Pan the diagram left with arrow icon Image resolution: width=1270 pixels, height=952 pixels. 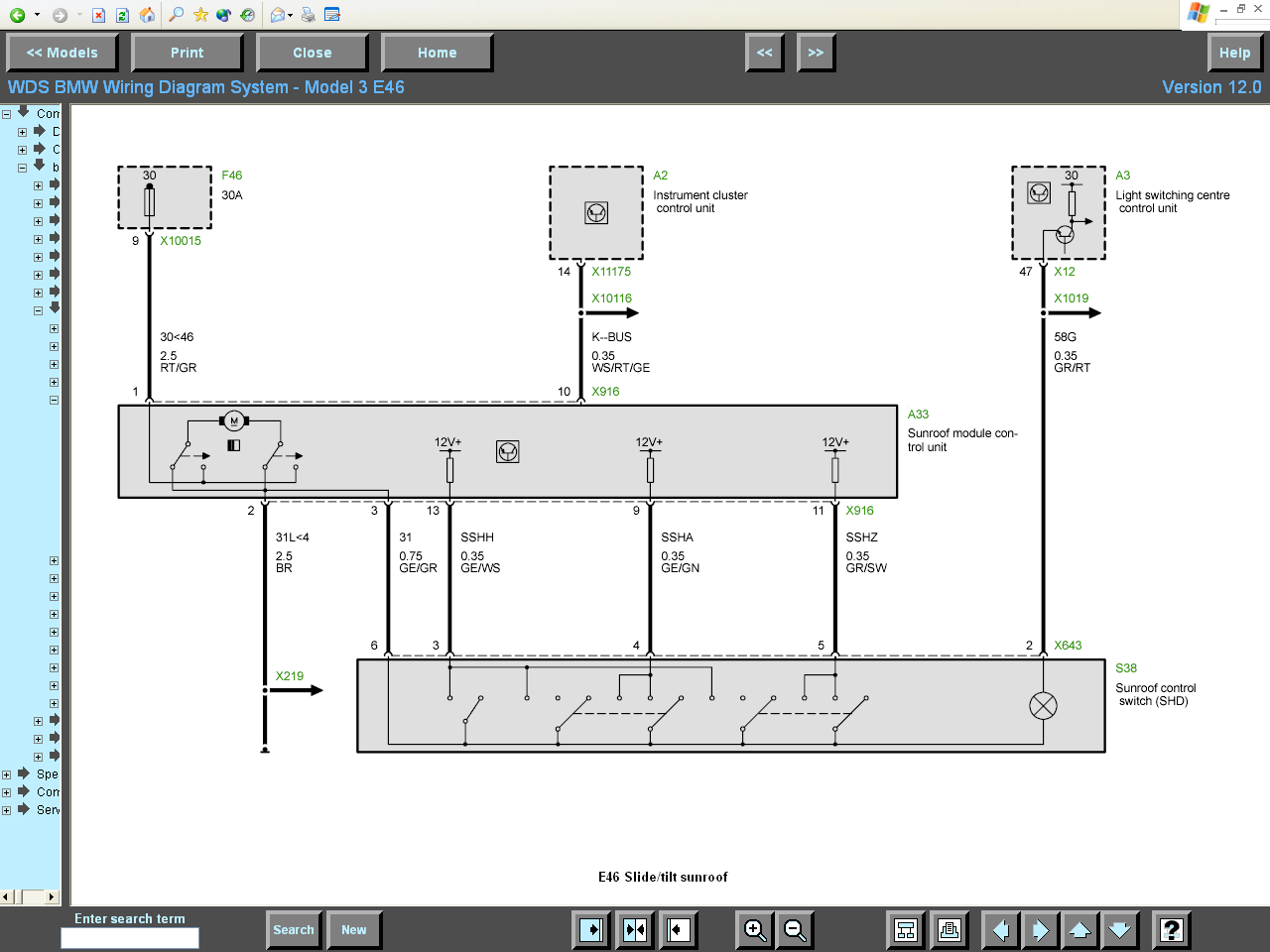1001,930
